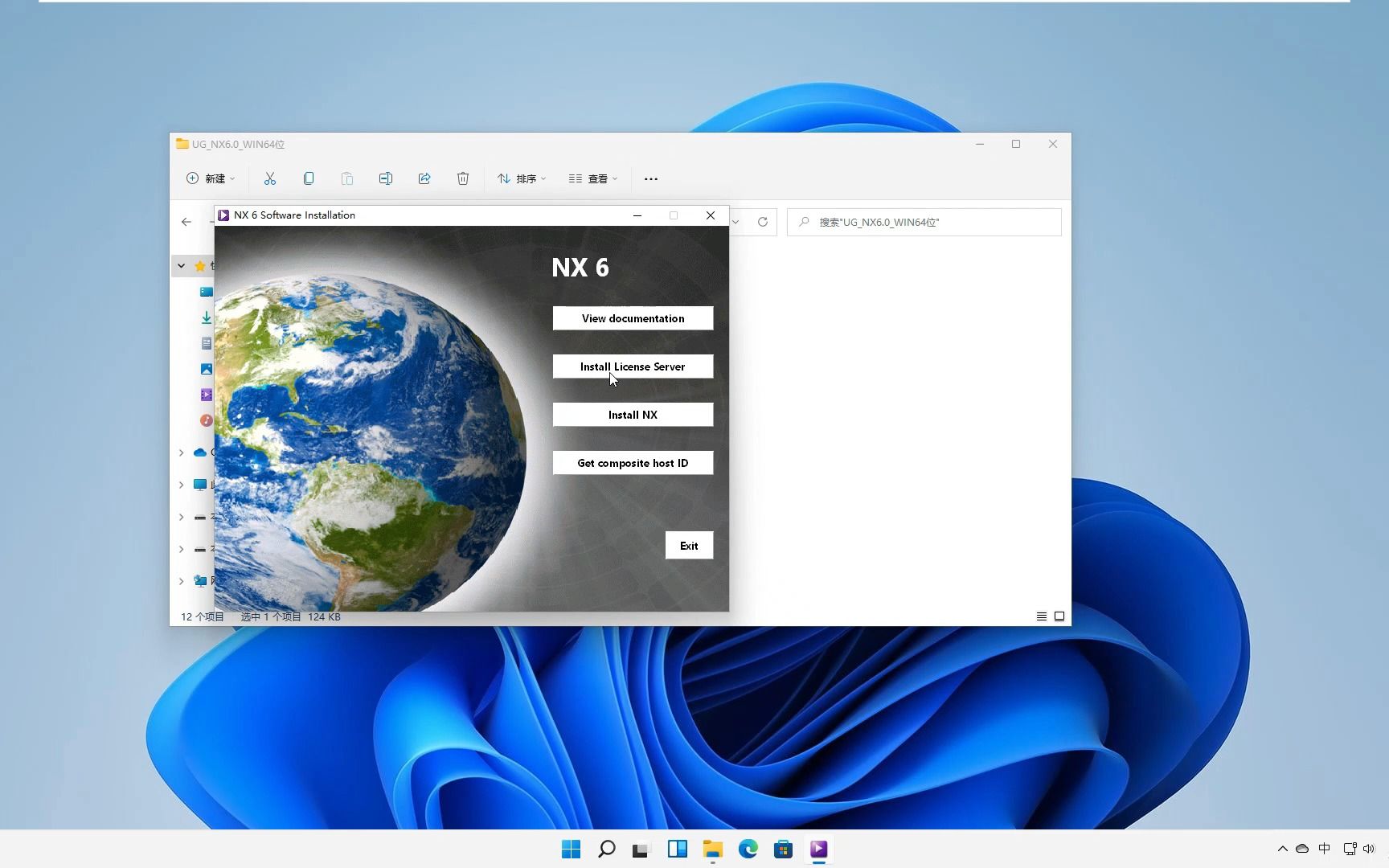Click the View documentation button
1389x868 pixels.
click(x=633, y=318)
